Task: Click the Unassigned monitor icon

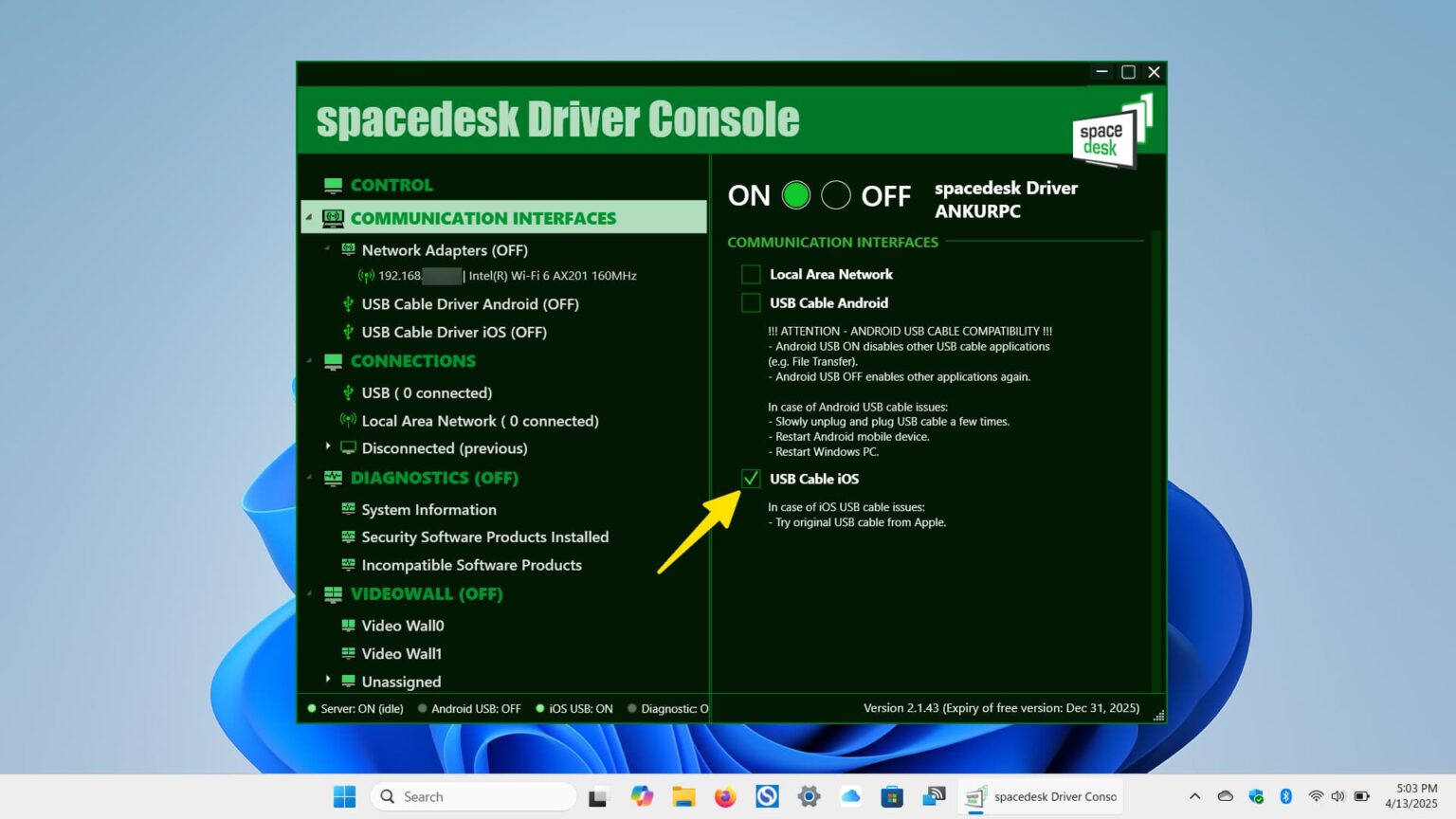Action: pos(348,681)
